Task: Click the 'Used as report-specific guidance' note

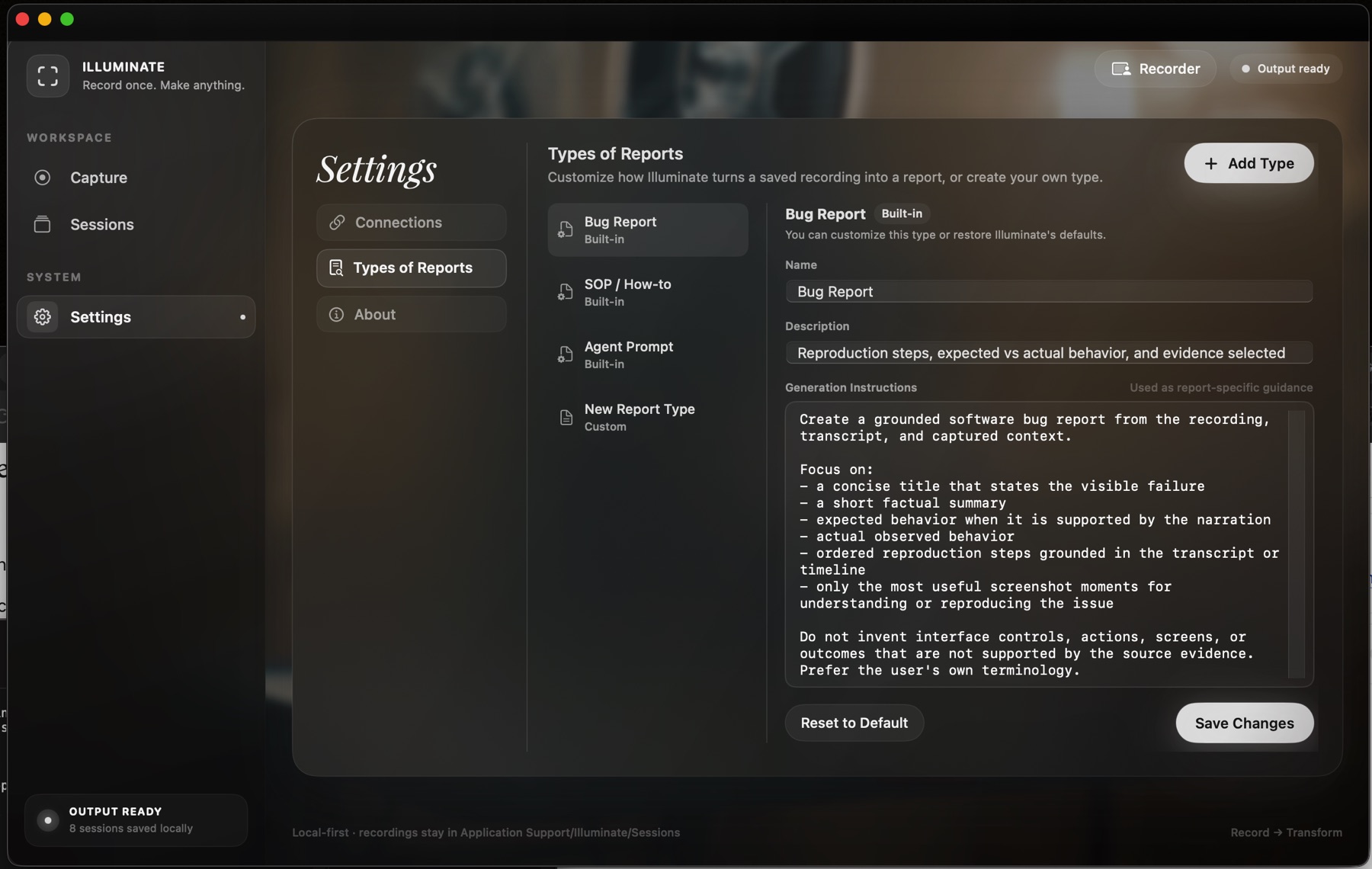Action: (1221, 387)
